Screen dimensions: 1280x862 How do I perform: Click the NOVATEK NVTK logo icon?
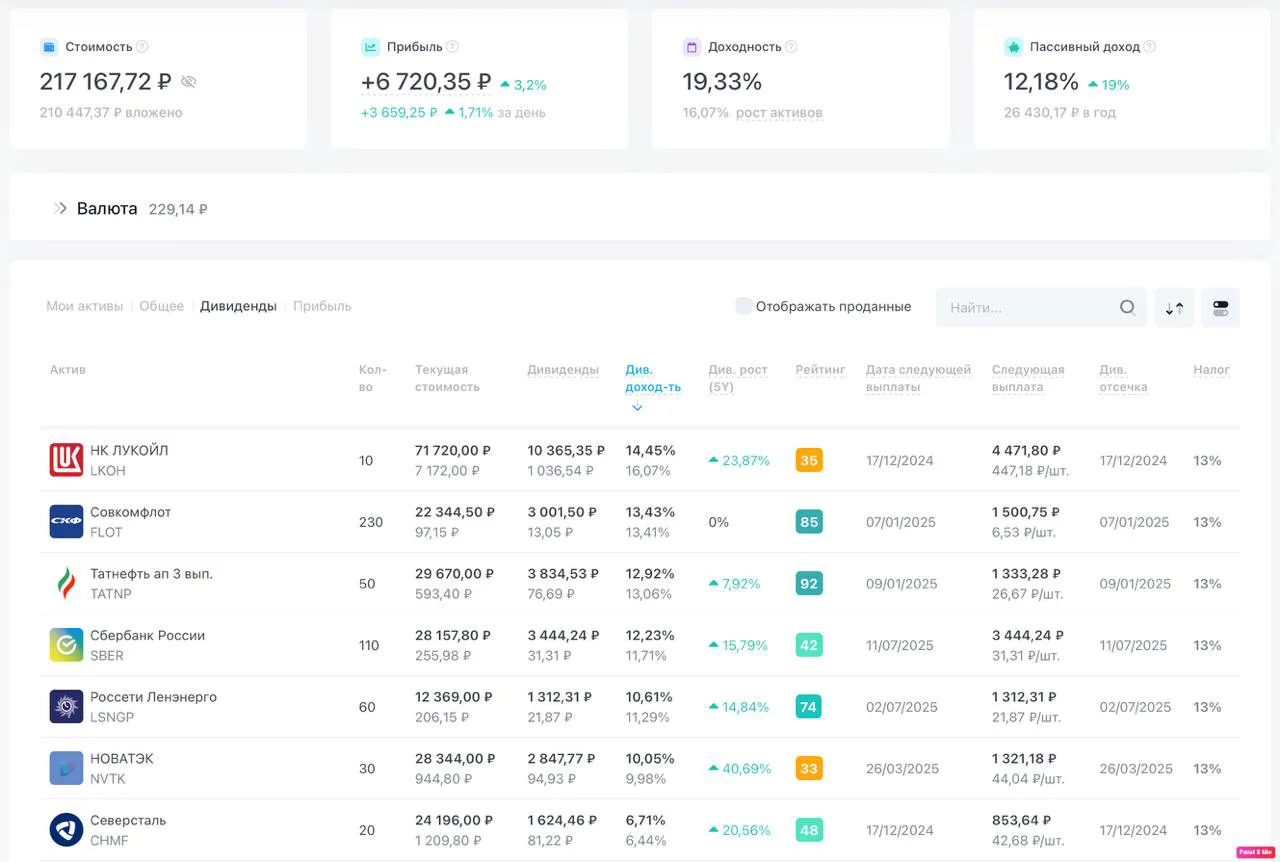(66, 768)
